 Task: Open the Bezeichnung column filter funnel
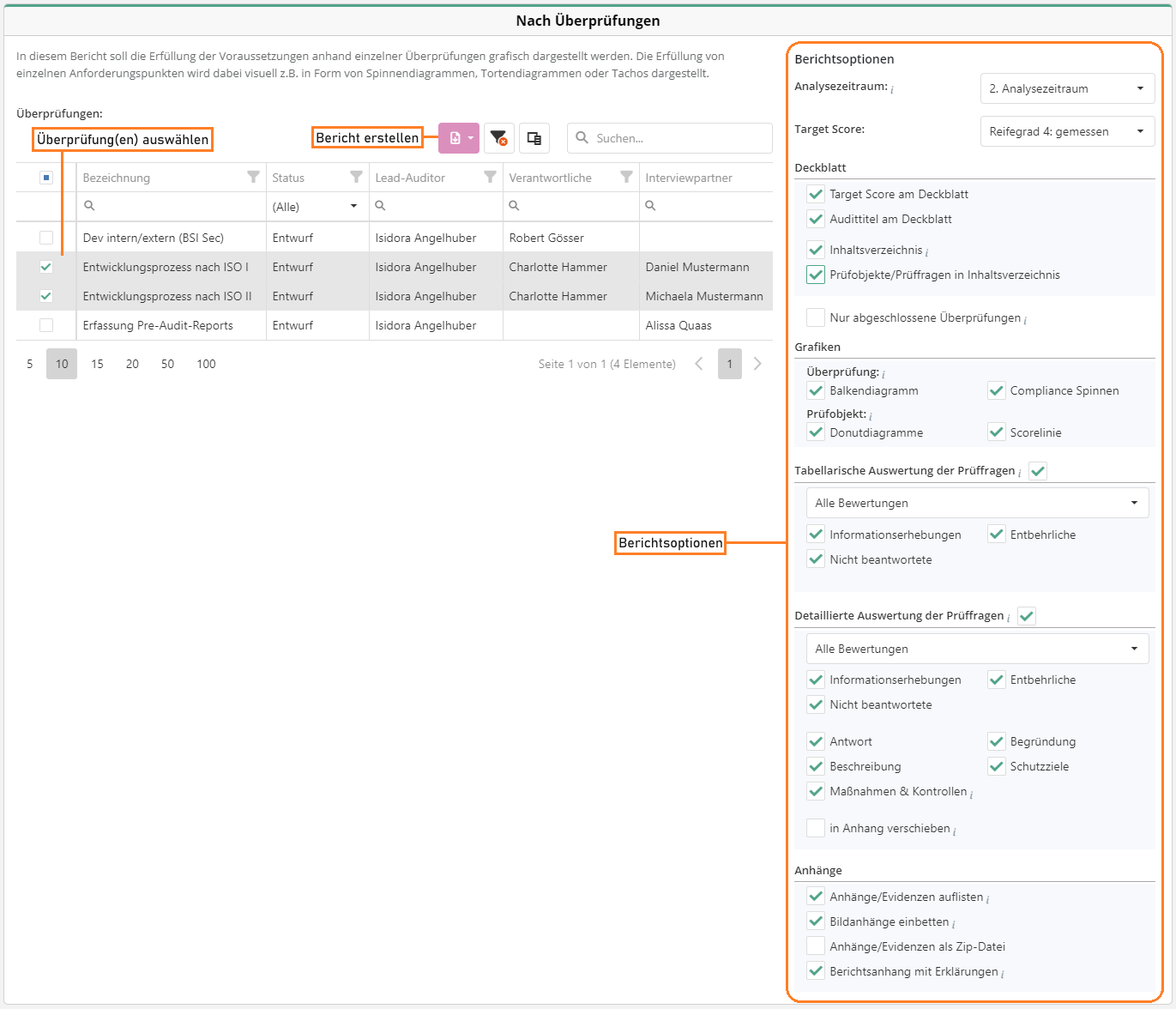(253, 177)
